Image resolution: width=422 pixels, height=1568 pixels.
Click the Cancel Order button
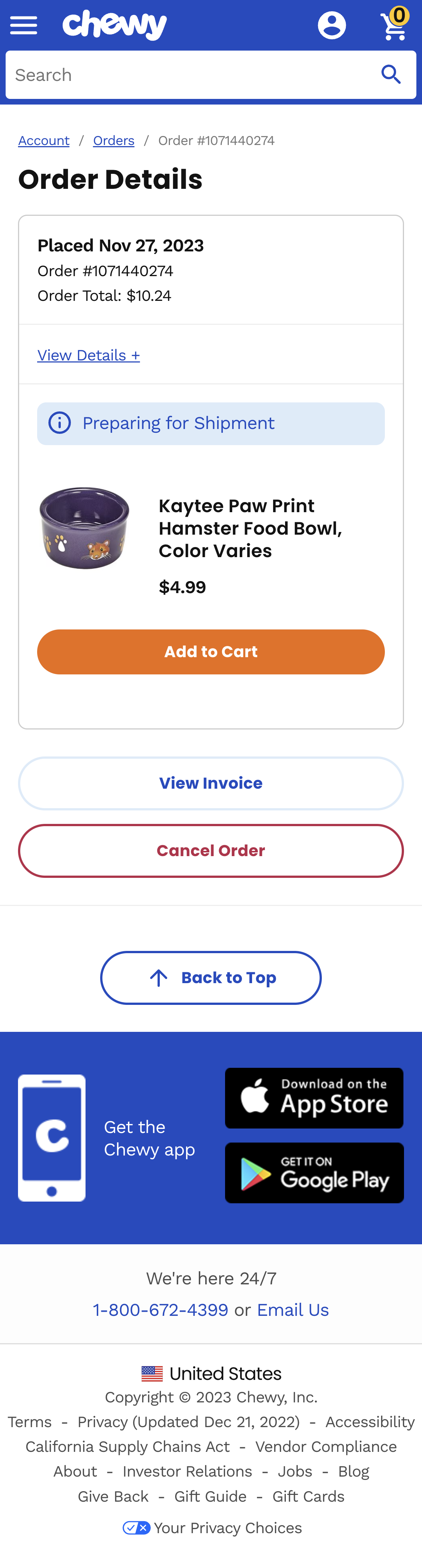coord(211,851)
